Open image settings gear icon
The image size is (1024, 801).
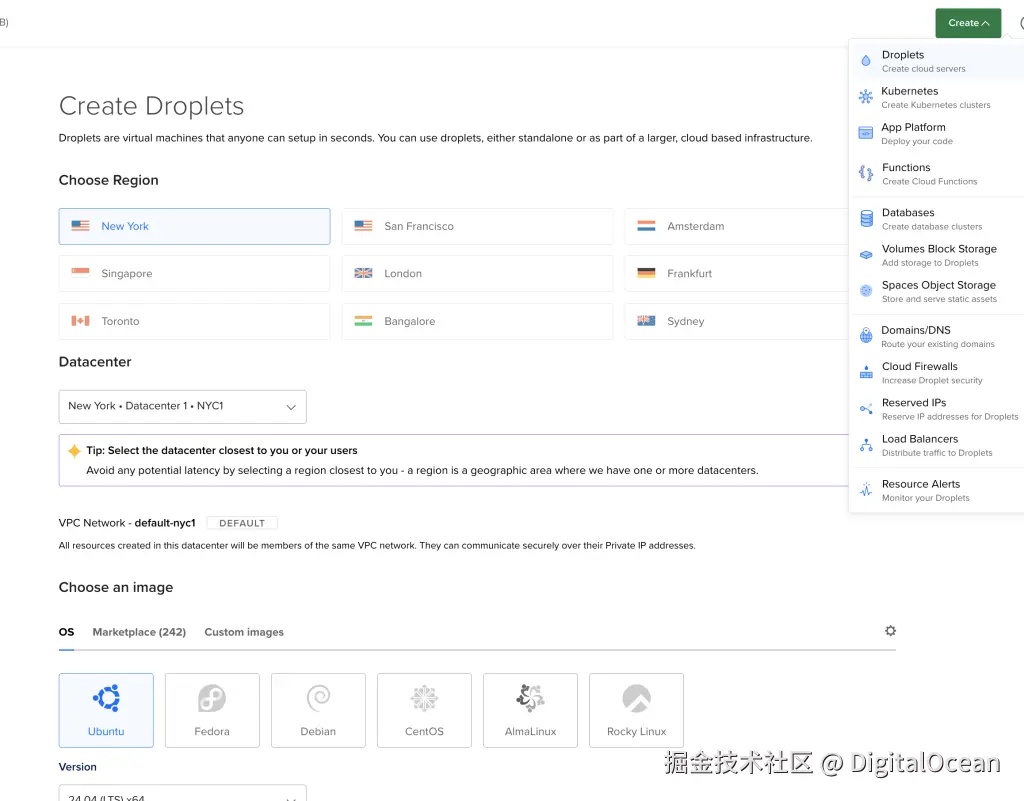pyautogui.click(x=890, y=631)
